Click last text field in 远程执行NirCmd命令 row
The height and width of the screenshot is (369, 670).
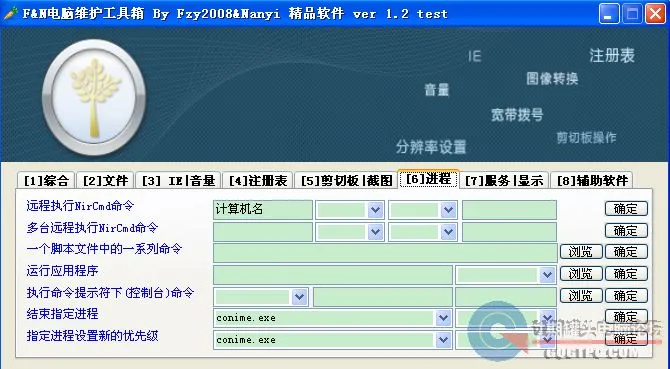click(509, 210)
